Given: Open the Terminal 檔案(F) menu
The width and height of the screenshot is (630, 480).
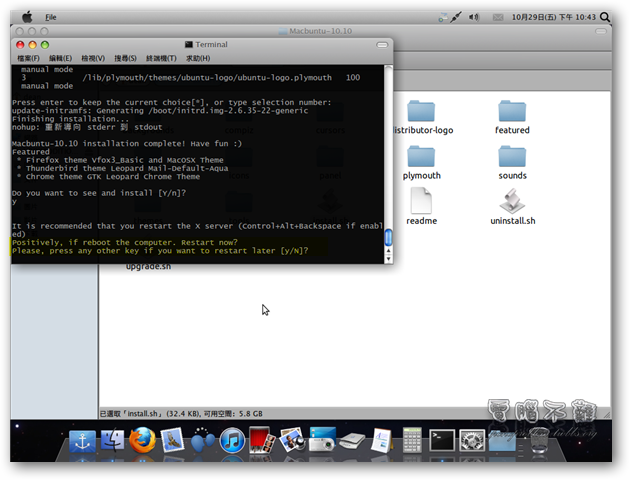Looking at the screenshot, I should (x=28, y=59).
